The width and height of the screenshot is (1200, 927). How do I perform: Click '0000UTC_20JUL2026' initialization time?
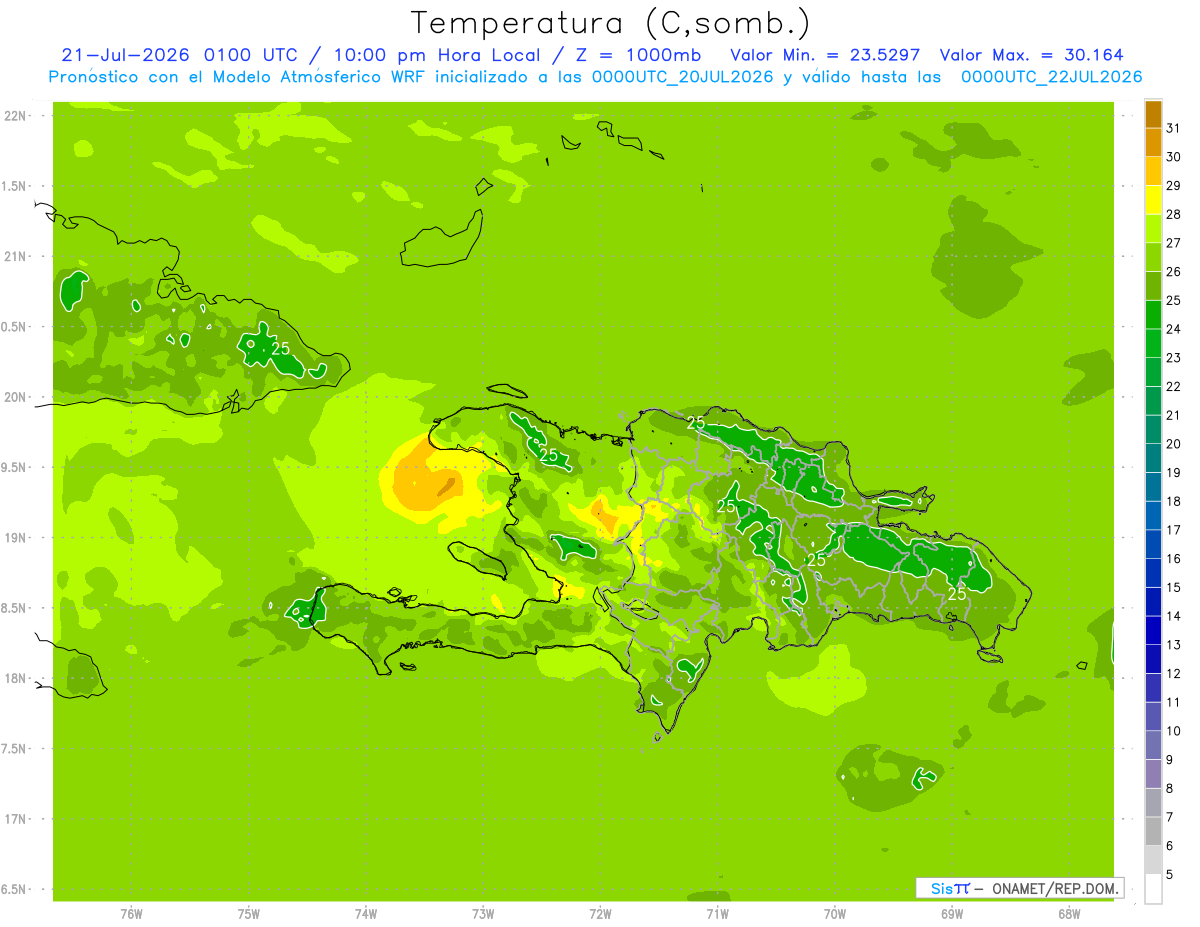click(x=682, y=77)
